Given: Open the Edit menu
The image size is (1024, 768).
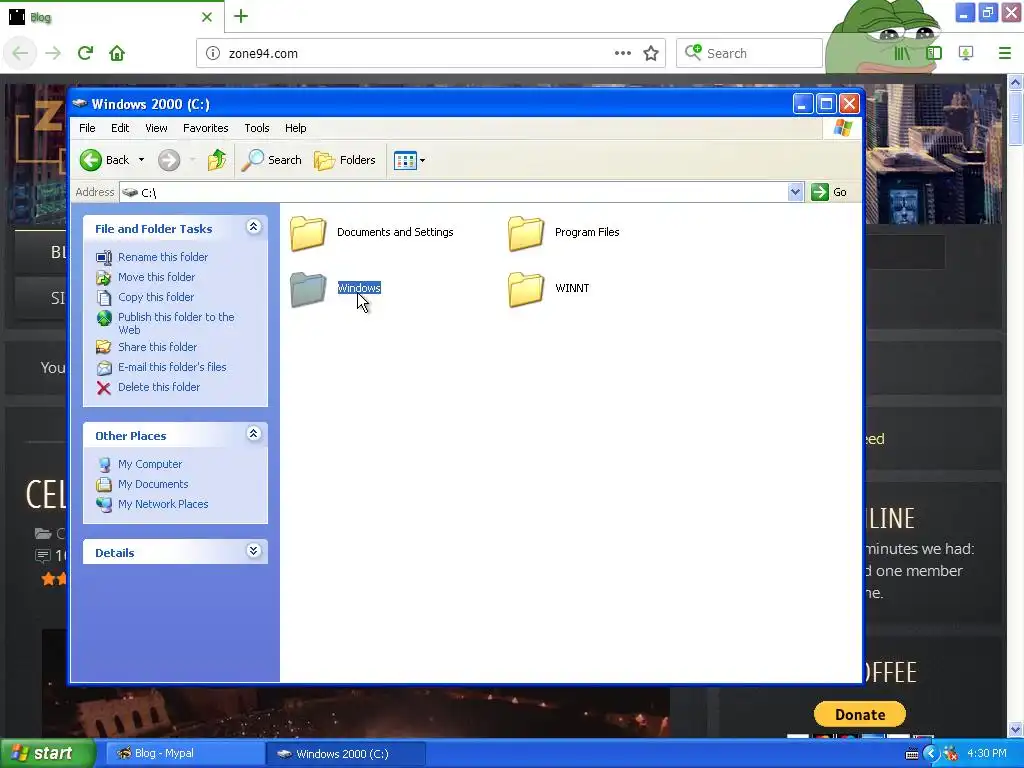Looking at the screenshot, I should (x=120, y=128).
